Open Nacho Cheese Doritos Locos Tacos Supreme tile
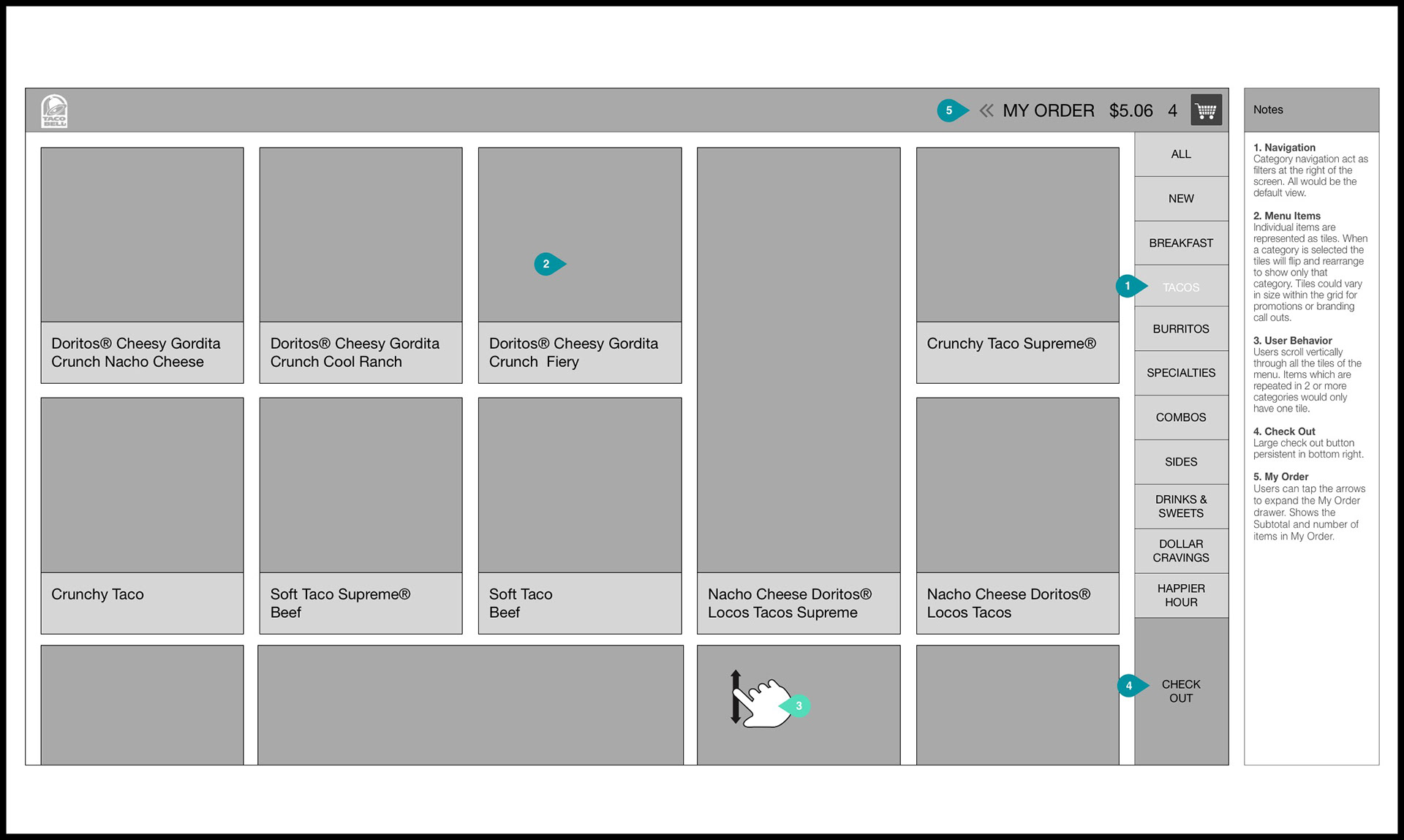Viewport: 1404px width, 840px height. [799, 390]
